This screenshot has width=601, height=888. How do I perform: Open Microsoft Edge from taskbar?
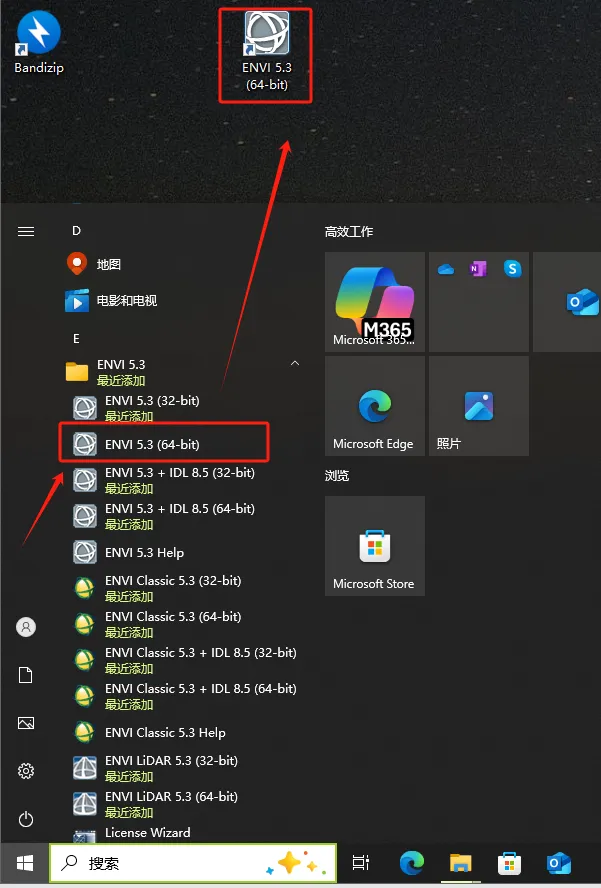pos(412,863)
